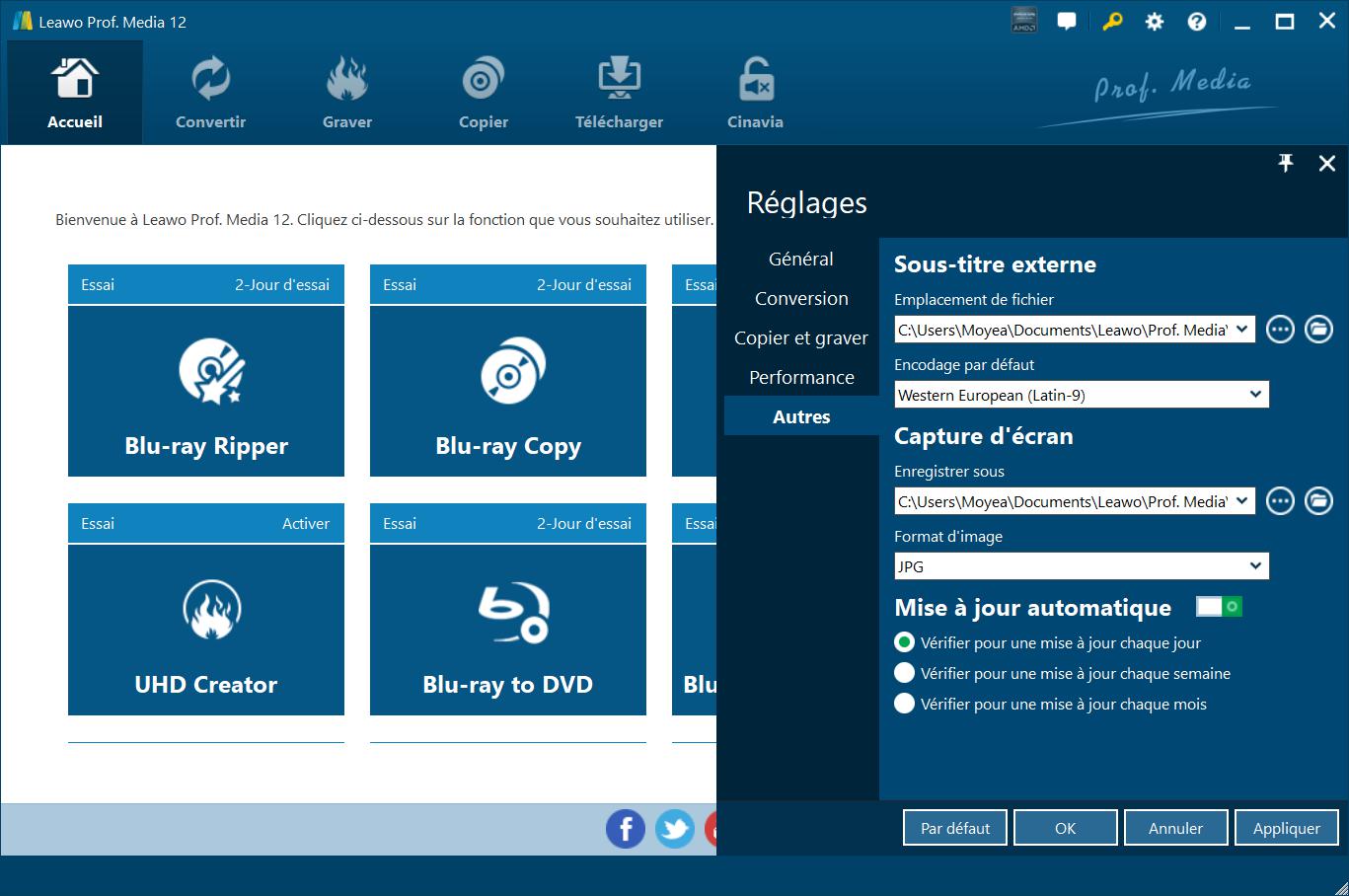1349x896 pixels.
Task: Expand the Encodage par défaut dropdown
Action: pos(1255,395)
